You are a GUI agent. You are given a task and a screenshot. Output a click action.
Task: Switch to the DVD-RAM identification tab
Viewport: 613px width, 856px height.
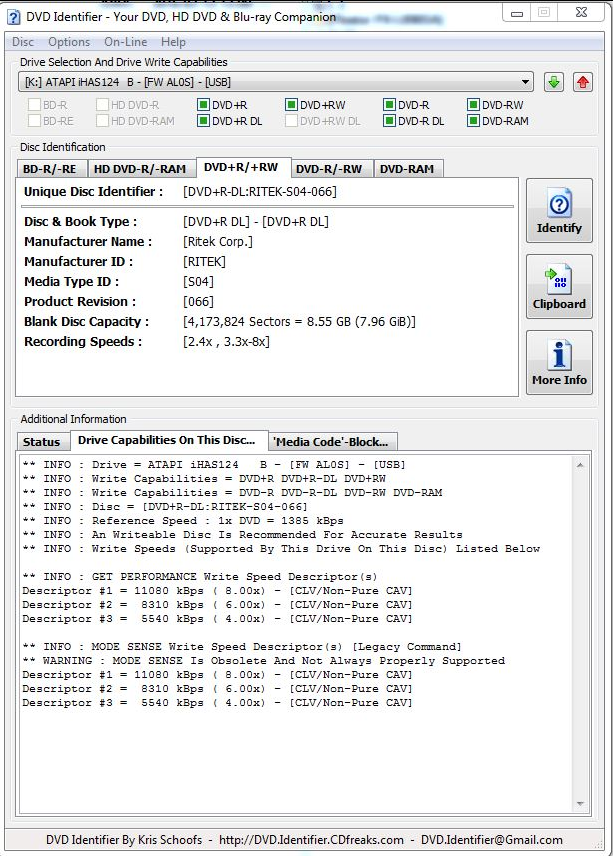(407, 169)
